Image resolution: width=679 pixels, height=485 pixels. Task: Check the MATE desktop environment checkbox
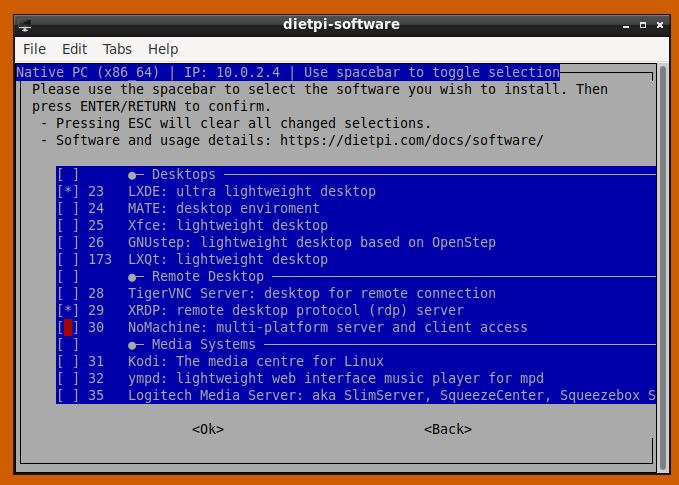click(x=68, y=208)
